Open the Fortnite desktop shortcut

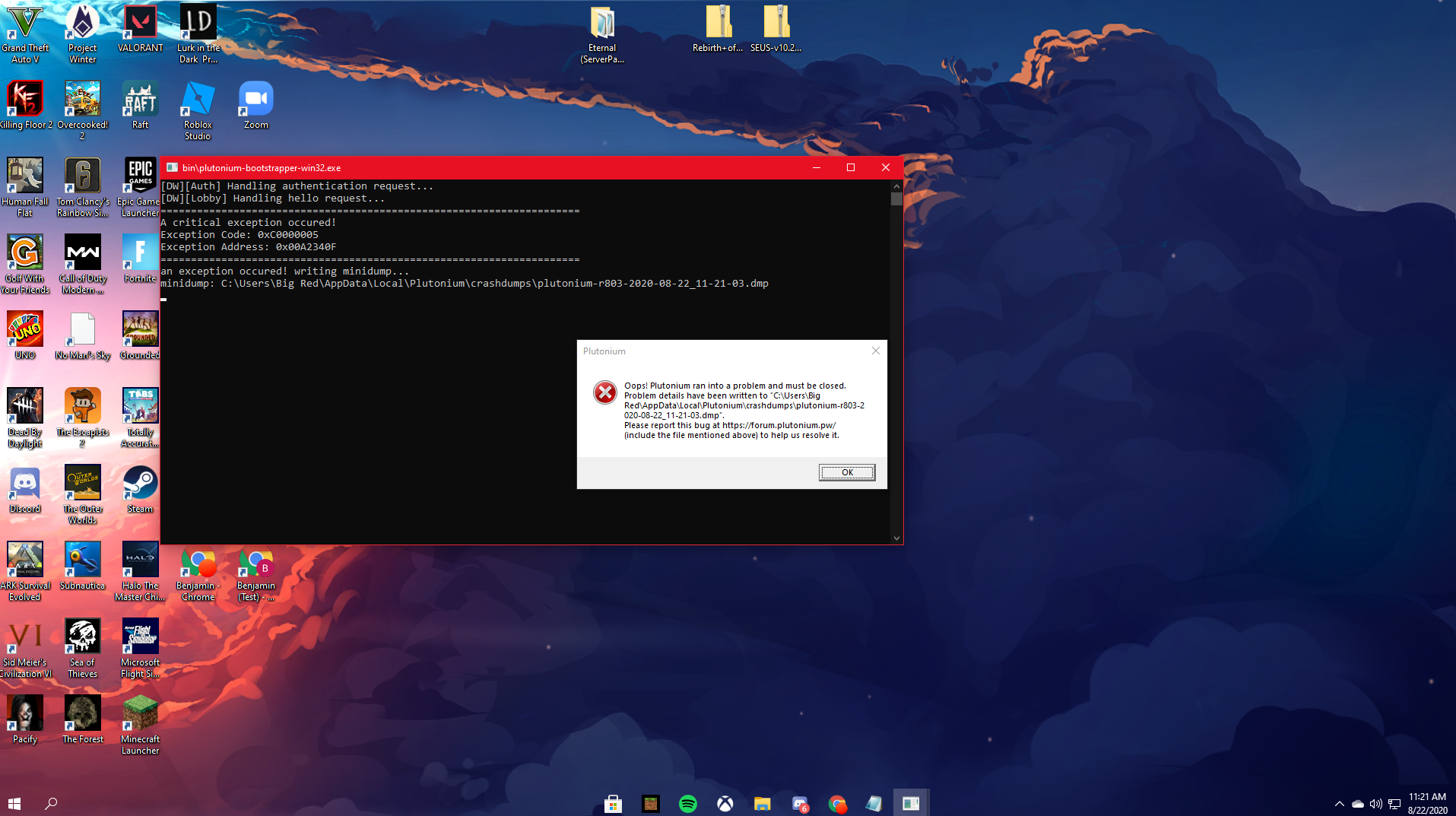(x=140, y=258)
